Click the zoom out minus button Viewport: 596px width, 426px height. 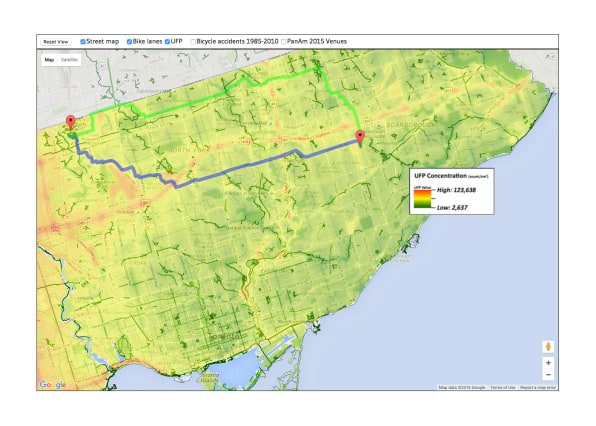pos(548,375)
